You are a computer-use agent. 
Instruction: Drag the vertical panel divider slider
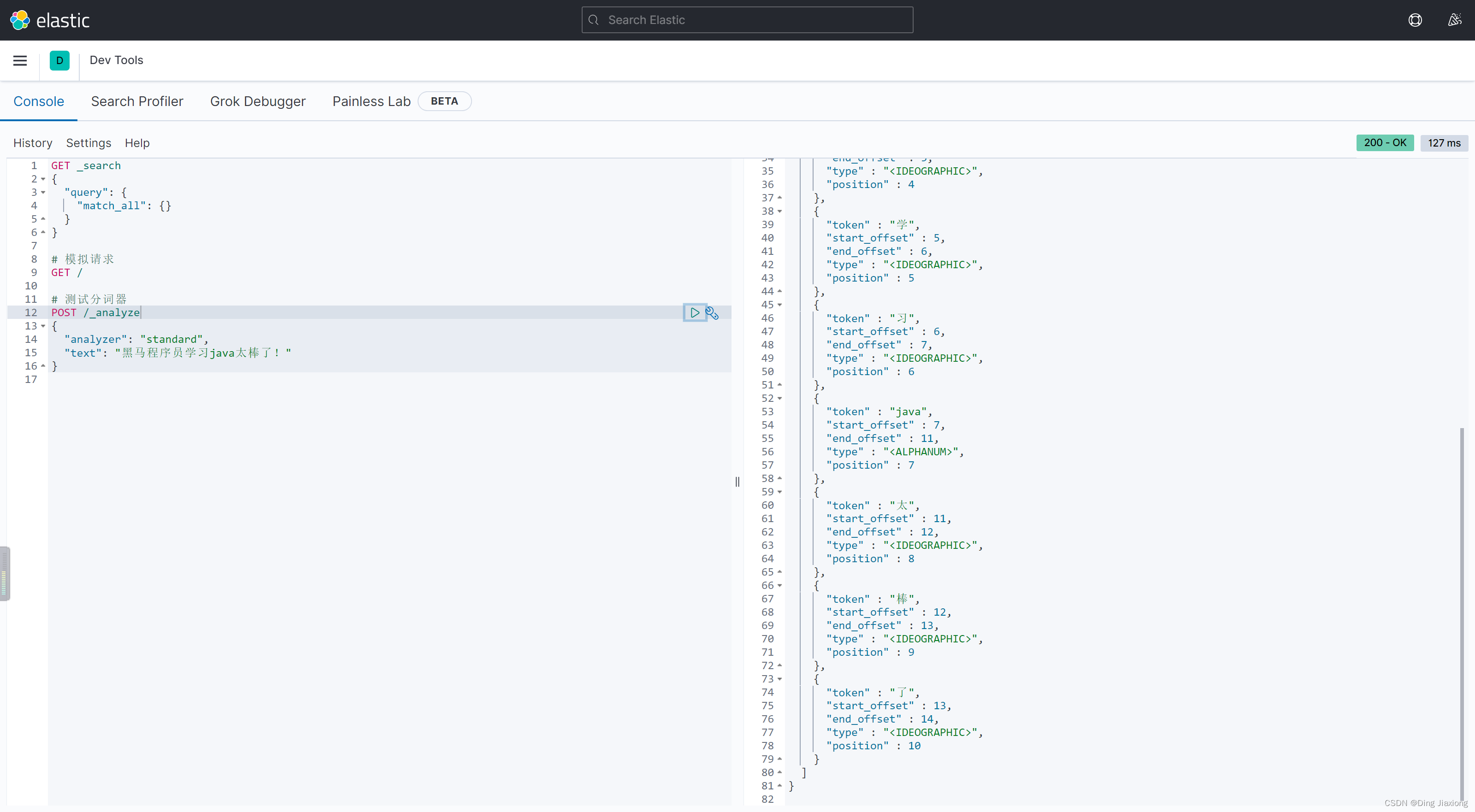(x=738, y=481)
